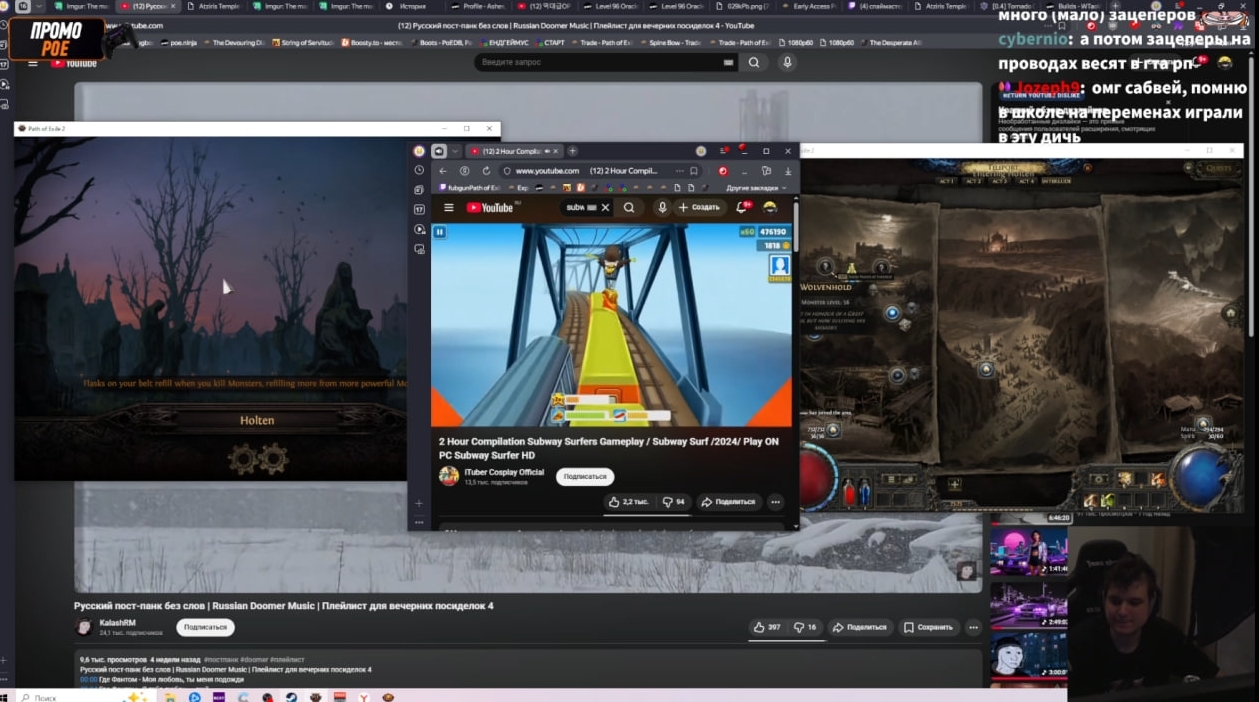Like the Subway Surfers video
This screenshot has width=1259, height=702.
630,502
